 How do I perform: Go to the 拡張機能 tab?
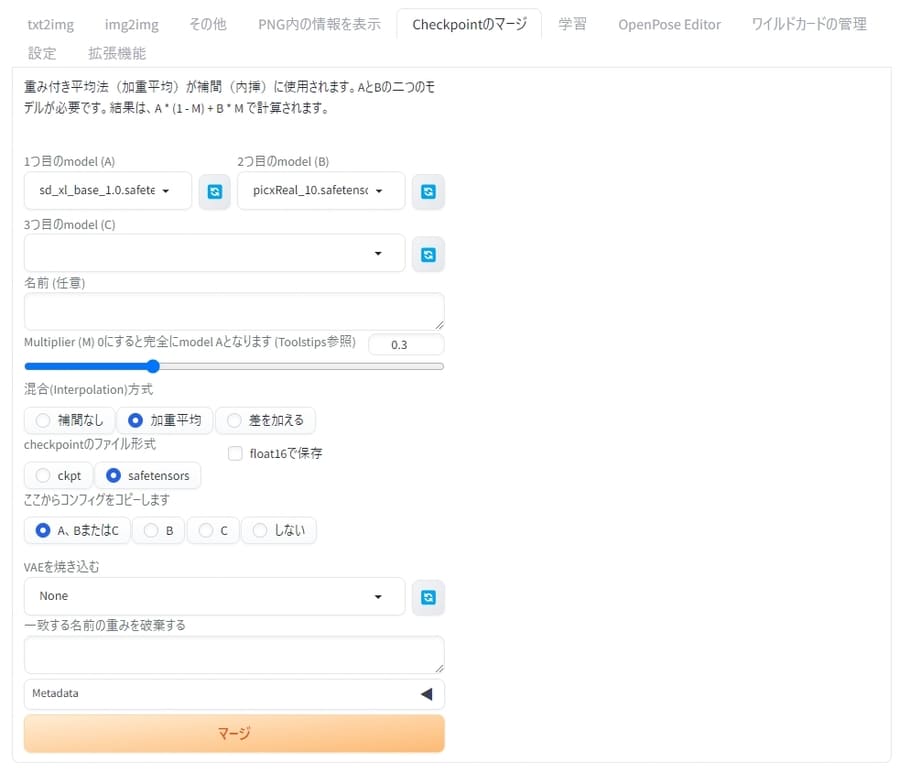point(116,53)
